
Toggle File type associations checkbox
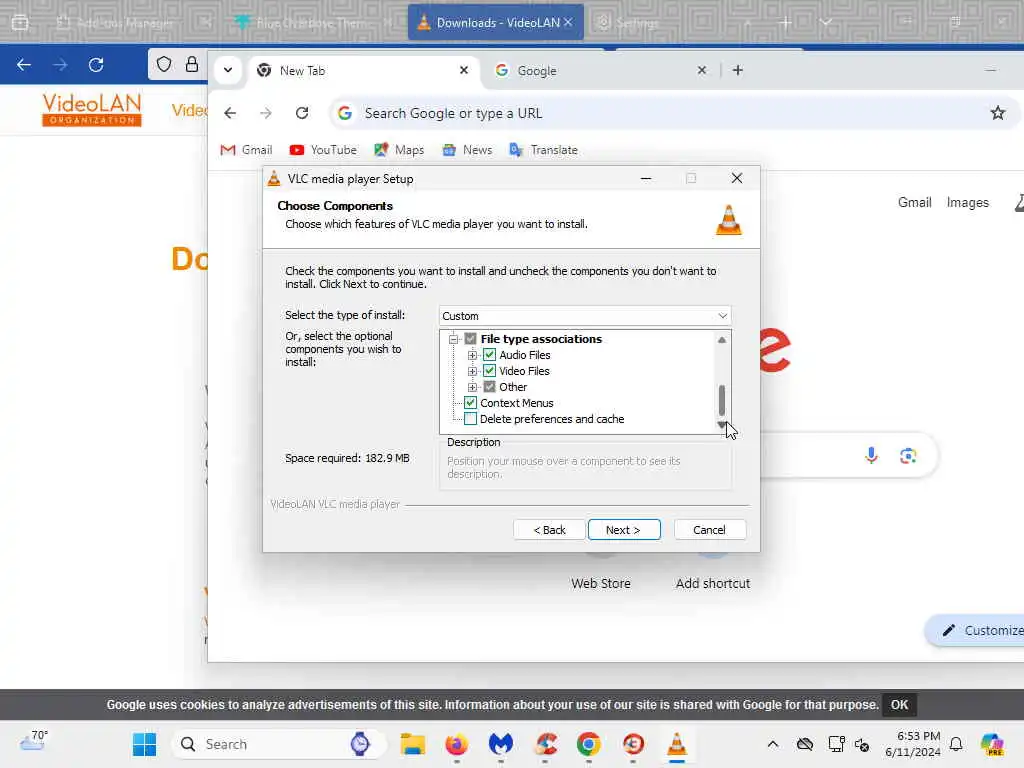[470, 339]
